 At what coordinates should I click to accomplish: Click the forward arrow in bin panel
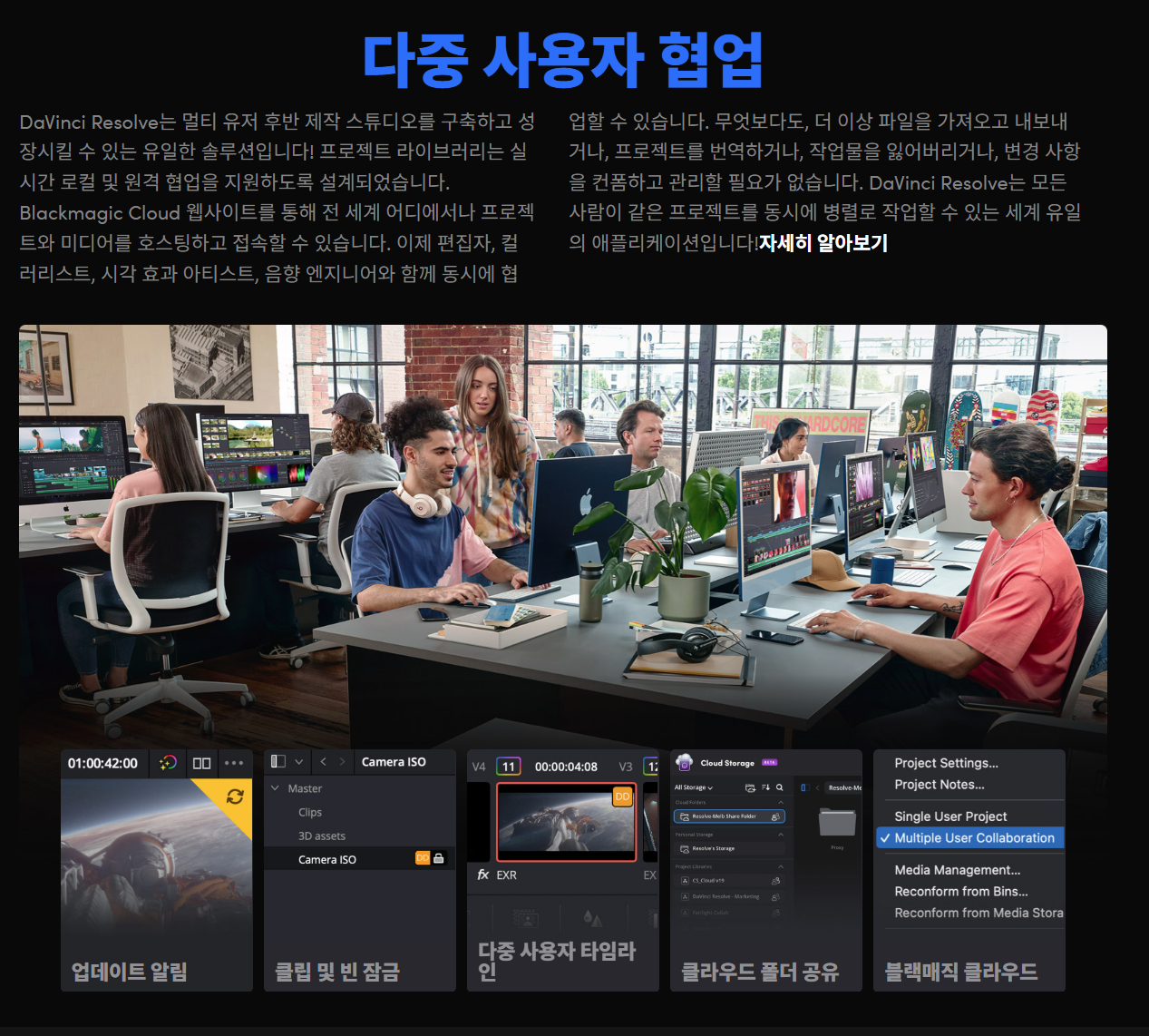click(342, 762)
